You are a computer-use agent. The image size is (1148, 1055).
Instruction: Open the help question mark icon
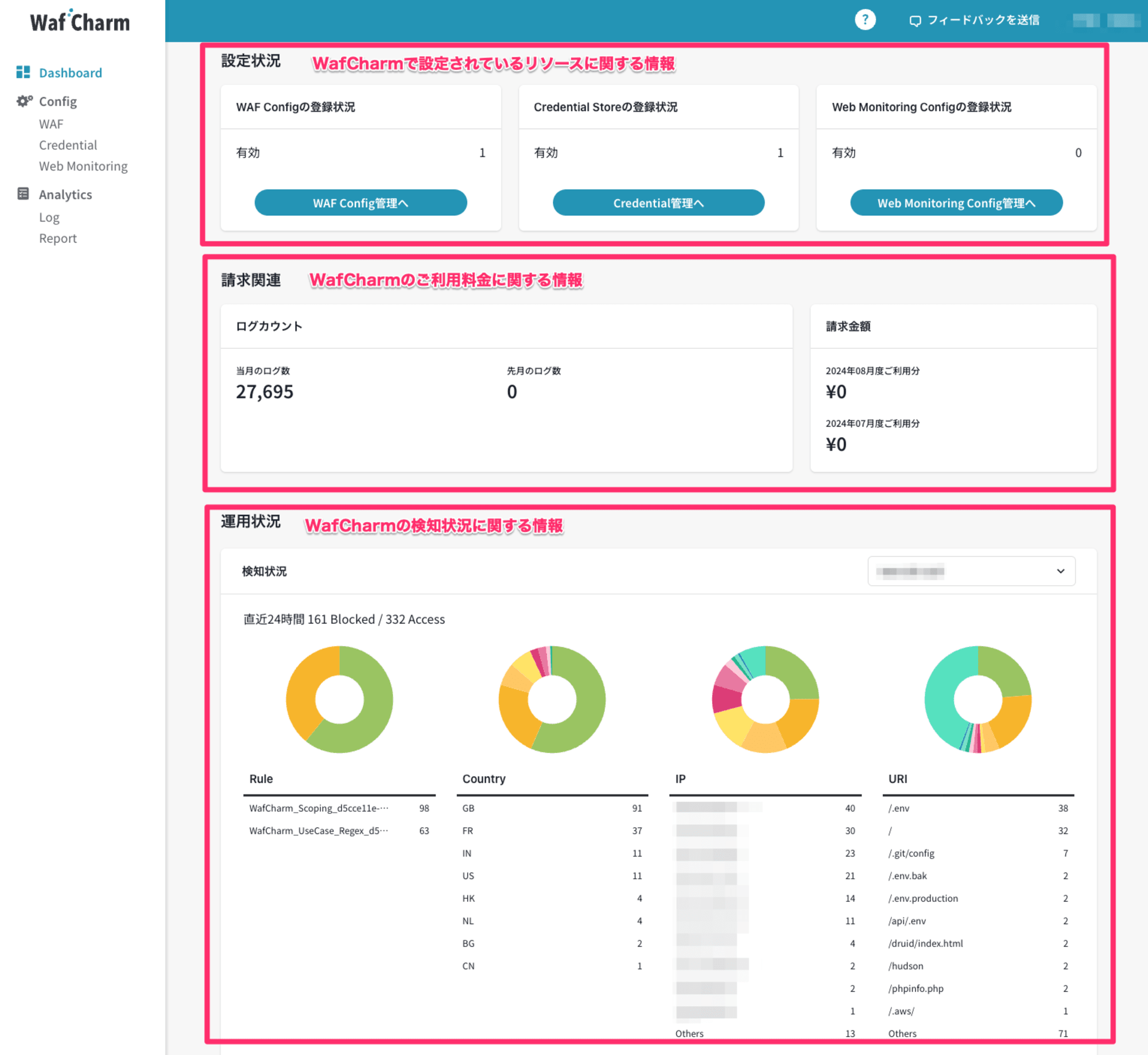click(x=865, y=20)
